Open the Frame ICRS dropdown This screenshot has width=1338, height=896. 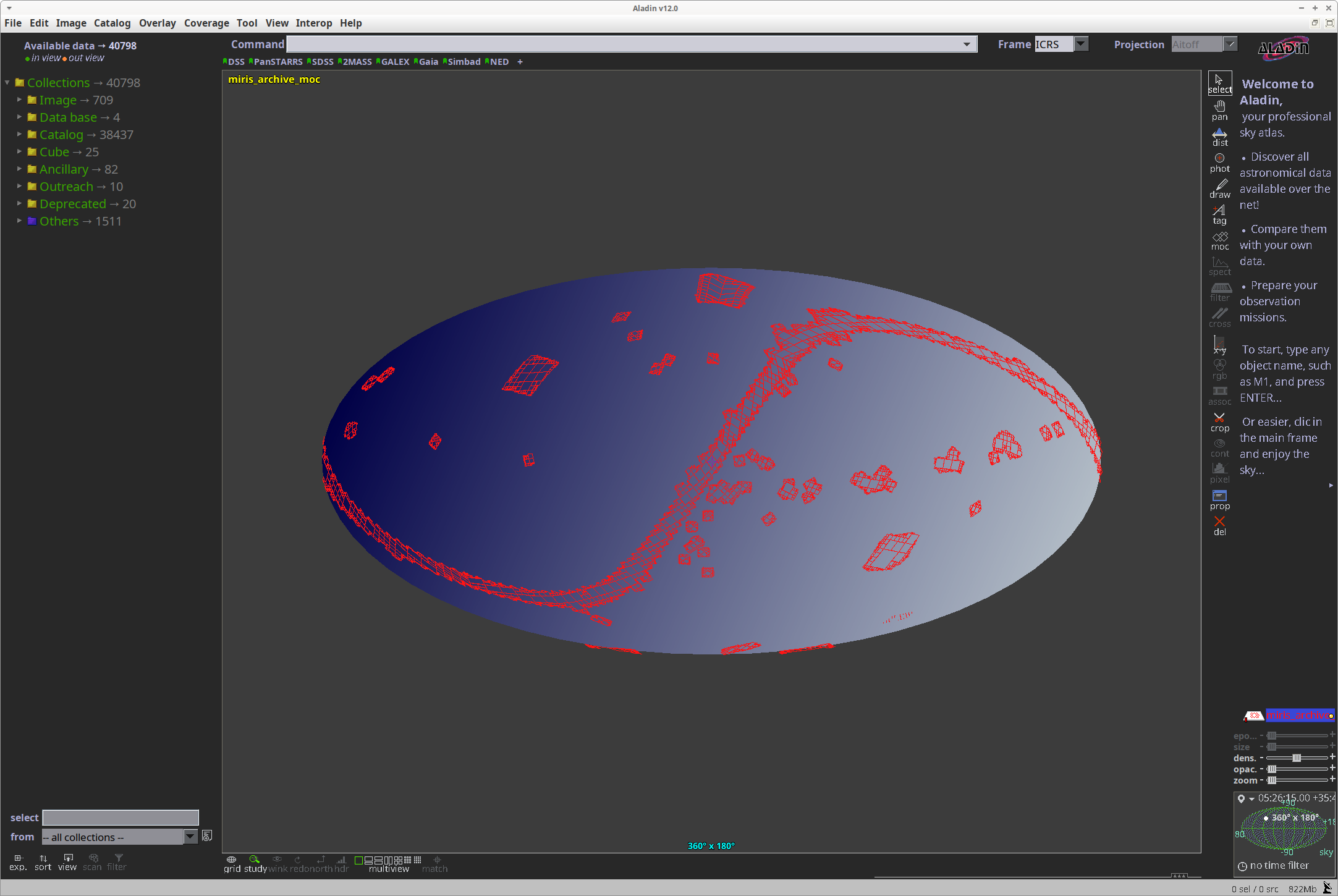click(x=1081, y=44)
